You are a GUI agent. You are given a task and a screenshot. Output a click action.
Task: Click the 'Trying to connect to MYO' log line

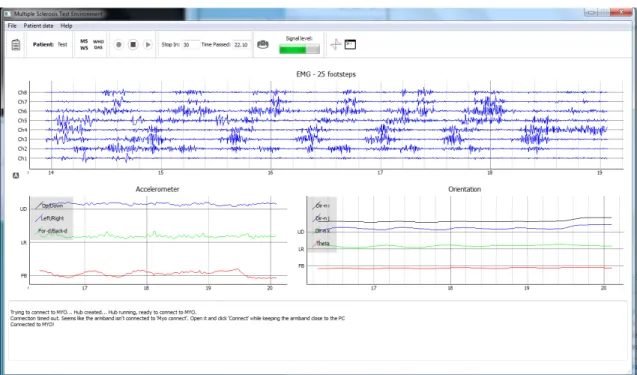[103, 312]
